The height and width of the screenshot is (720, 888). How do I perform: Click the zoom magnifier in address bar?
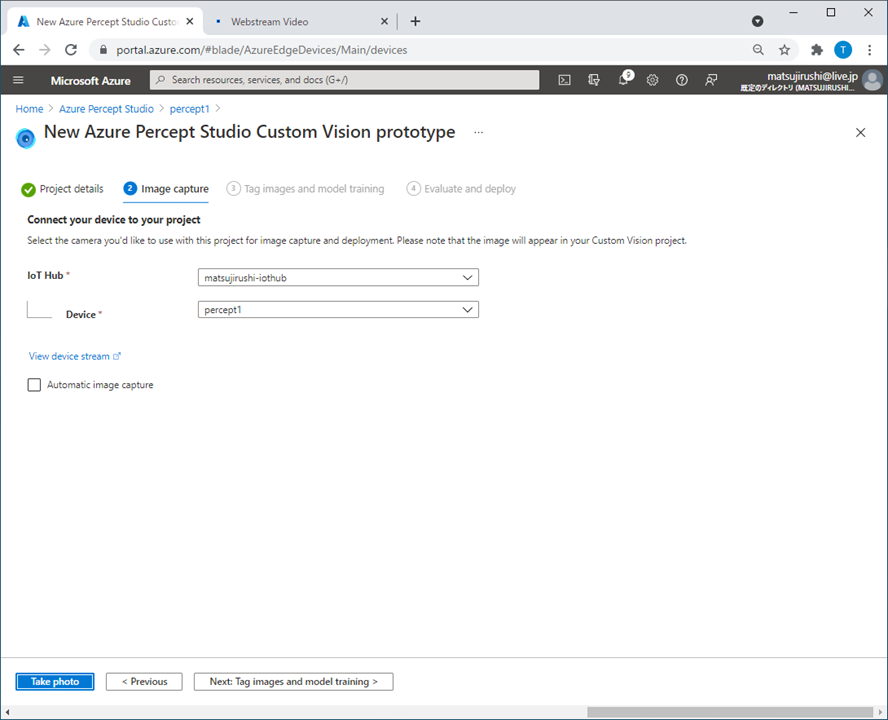coord(758,50)
